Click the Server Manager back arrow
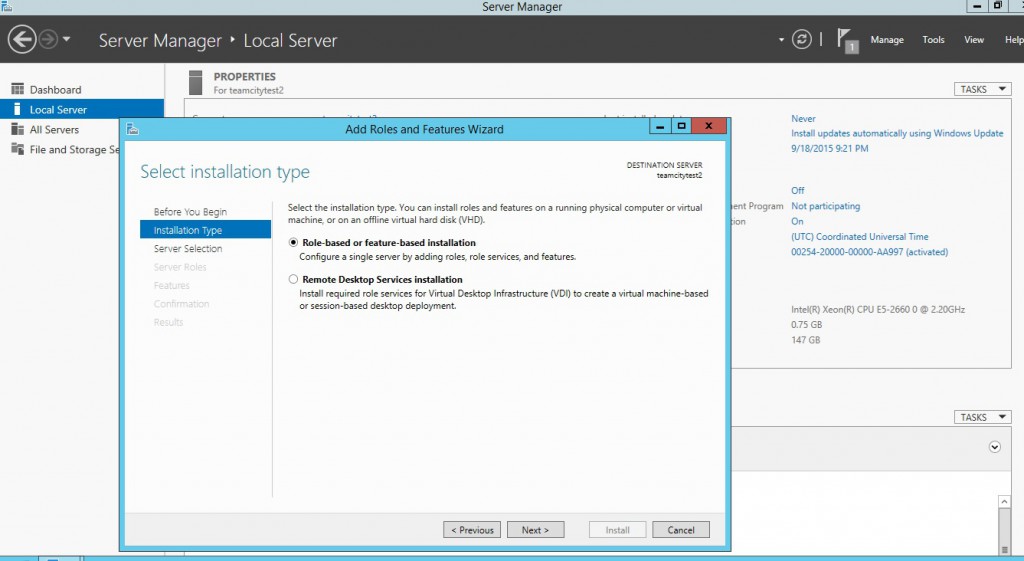The width and height of the screenshot is (1024, 561). tap(22, 40)
